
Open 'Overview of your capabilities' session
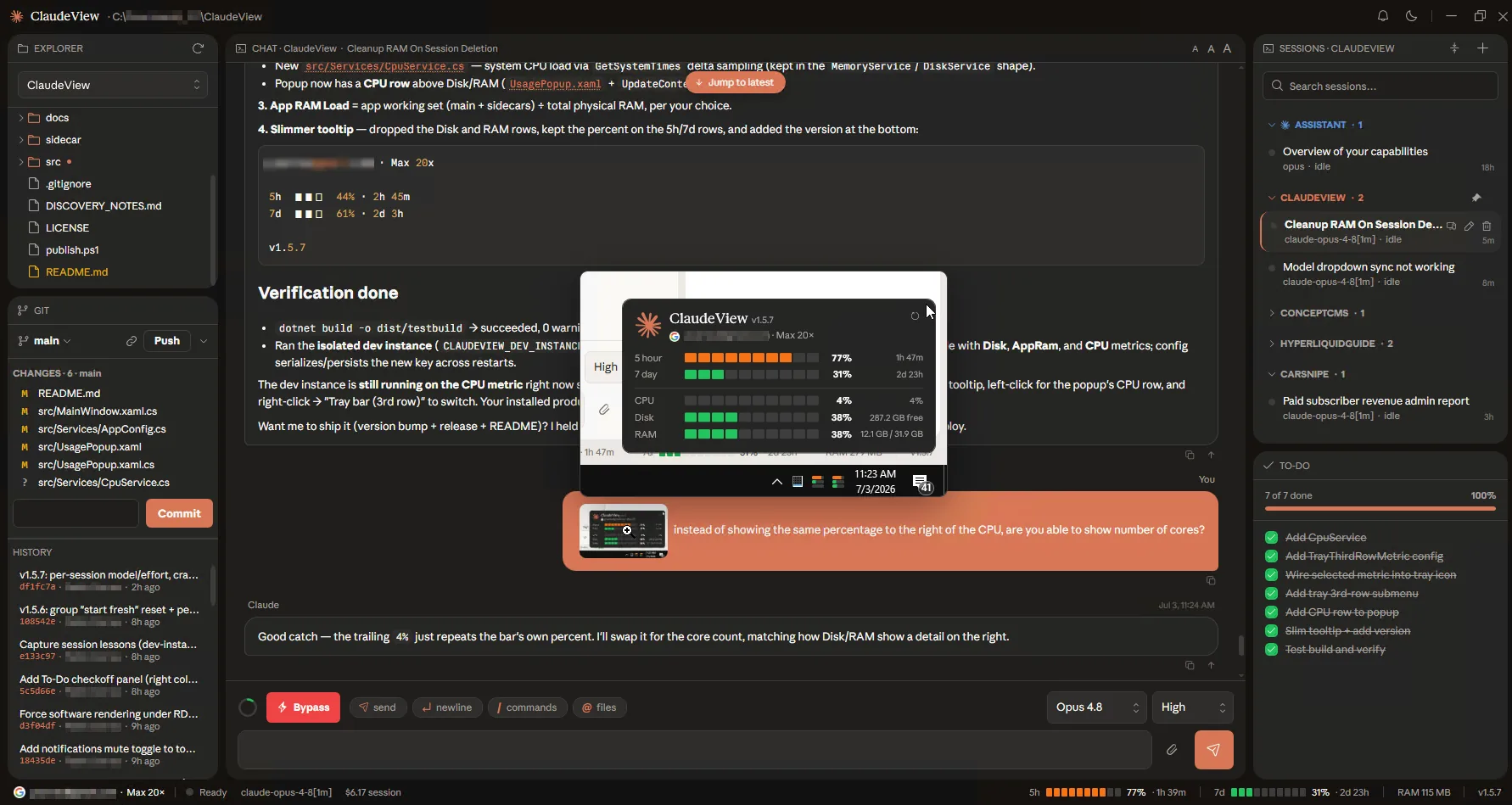[1380, 159]
